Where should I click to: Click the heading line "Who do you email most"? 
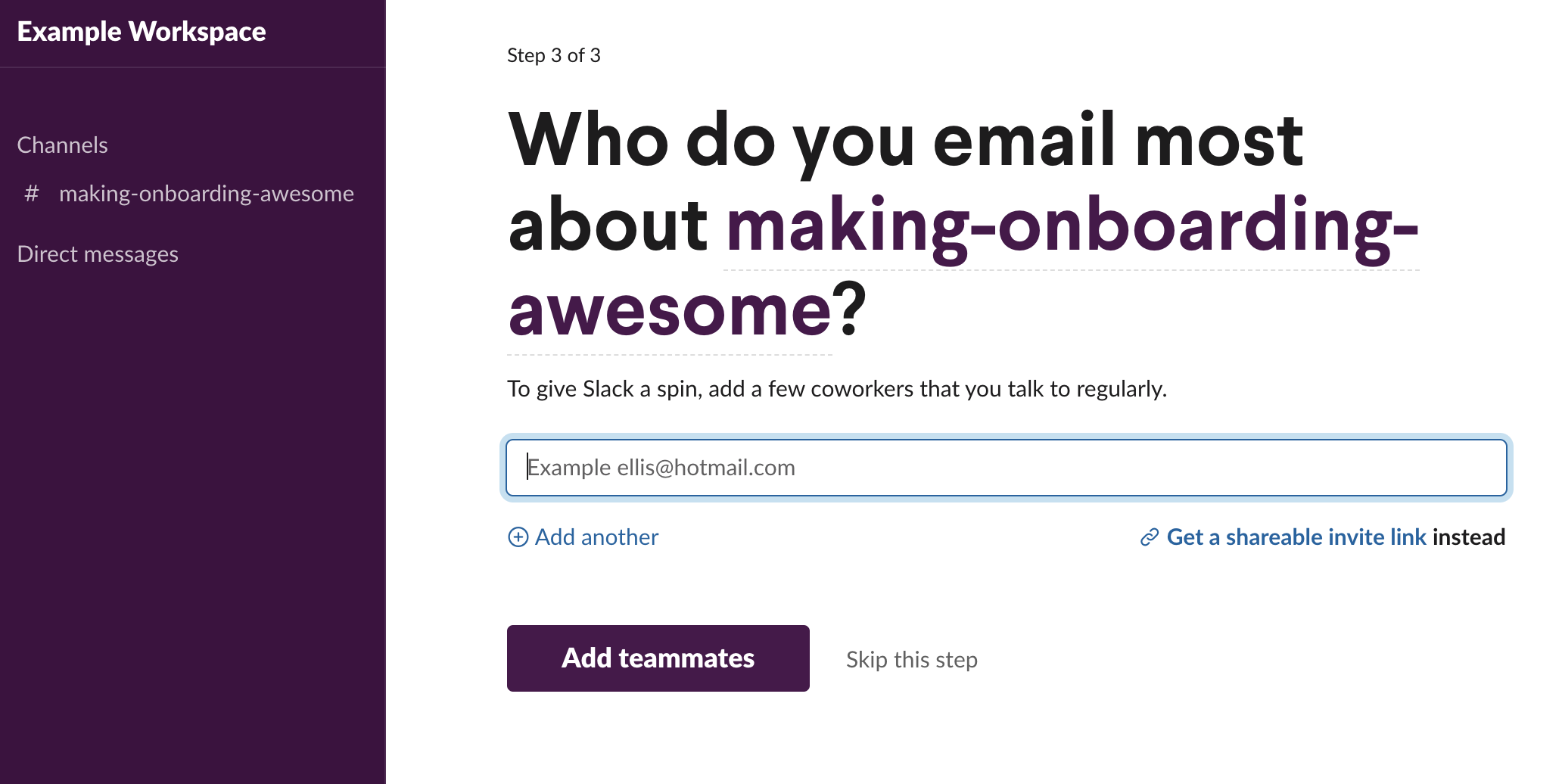click(x=905, y=140)
